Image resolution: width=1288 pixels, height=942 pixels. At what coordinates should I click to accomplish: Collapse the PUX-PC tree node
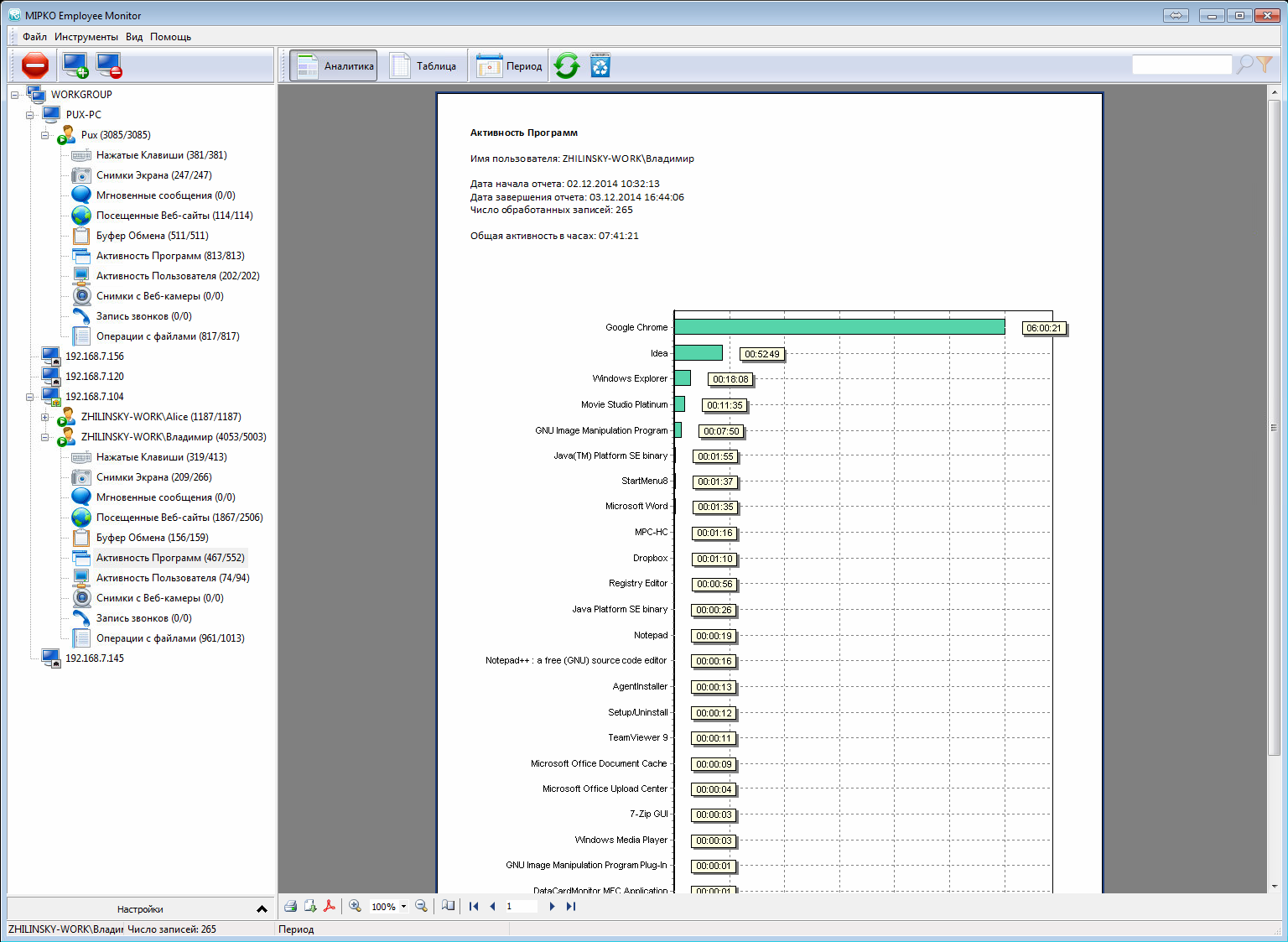click(x=29, y=115)
